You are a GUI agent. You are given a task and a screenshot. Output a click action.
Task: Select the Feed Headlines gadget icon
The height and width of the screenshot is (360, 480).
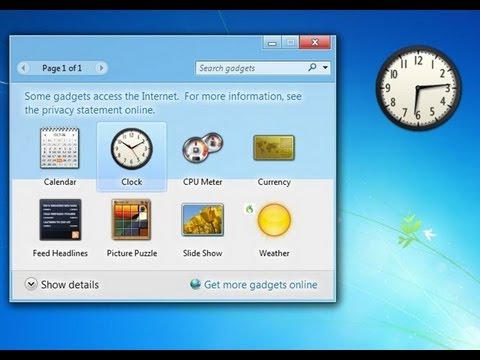(x=60, y=220)
